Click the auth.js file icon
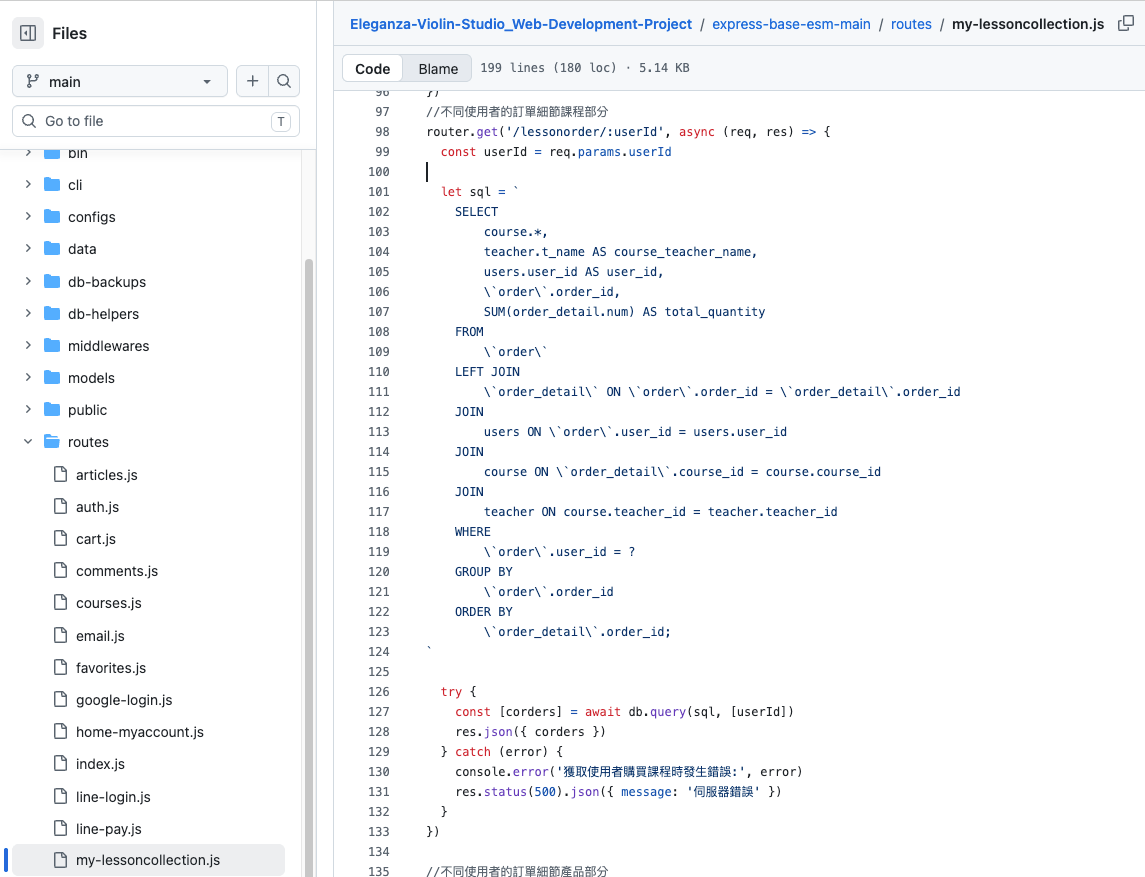 61,507
